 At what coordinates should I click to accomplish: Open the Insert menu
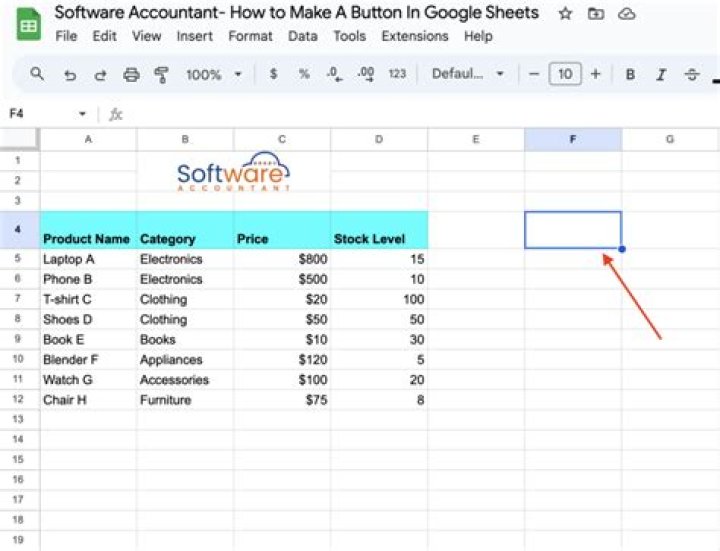point(195,36)
